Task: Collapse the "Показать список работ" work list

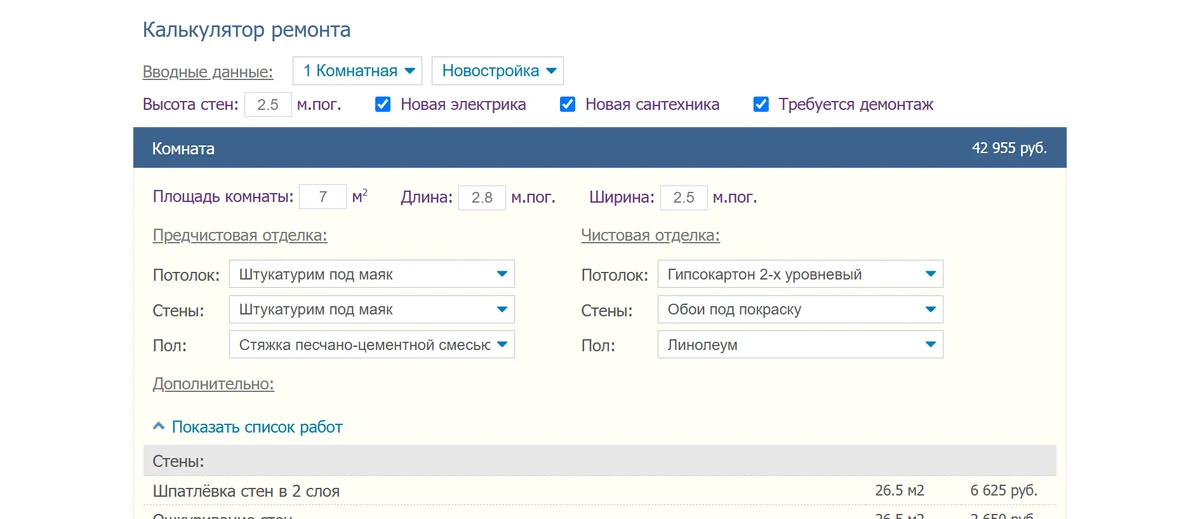Action: point(256,427)
